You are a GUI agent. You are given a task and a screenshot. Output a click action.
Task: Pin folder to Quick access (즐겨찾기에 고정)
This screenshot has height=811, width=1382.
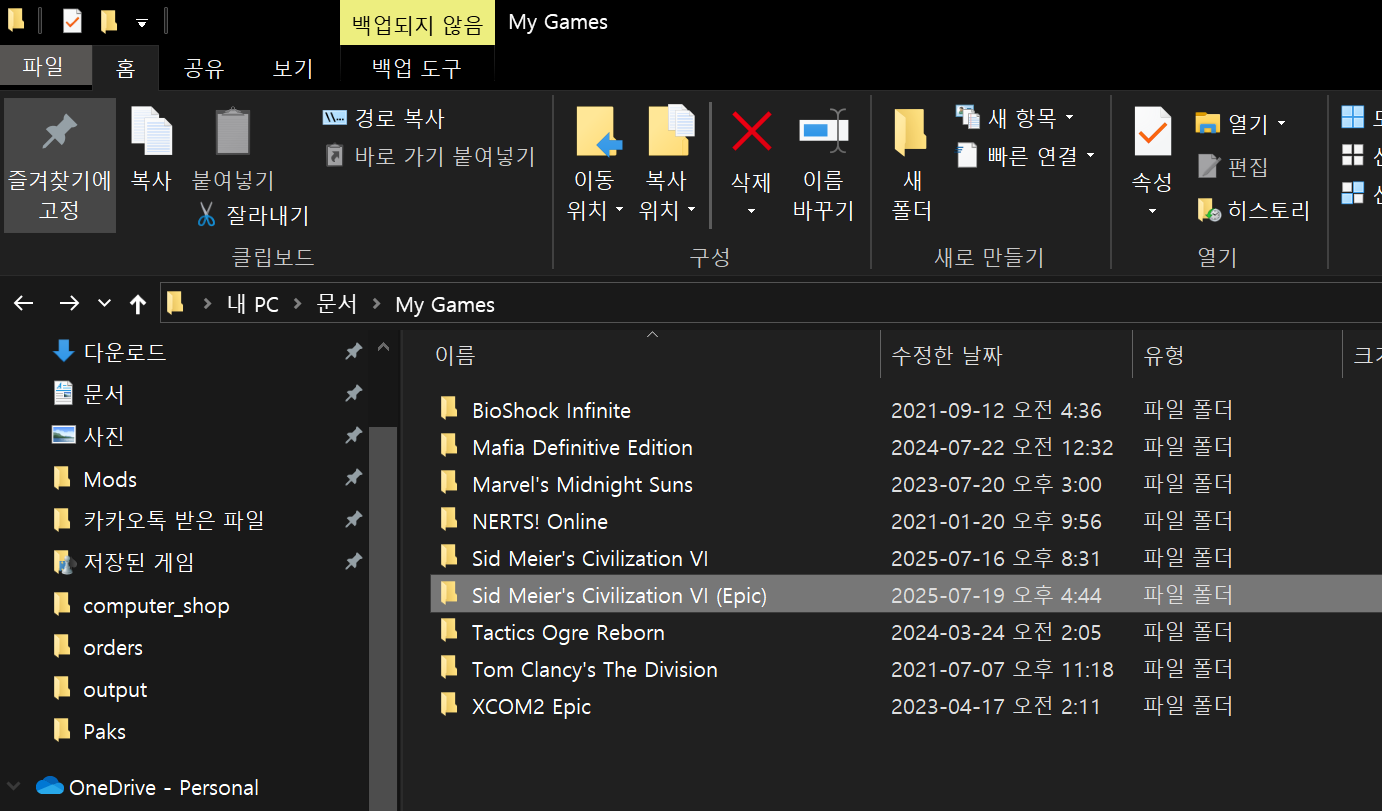60,166
